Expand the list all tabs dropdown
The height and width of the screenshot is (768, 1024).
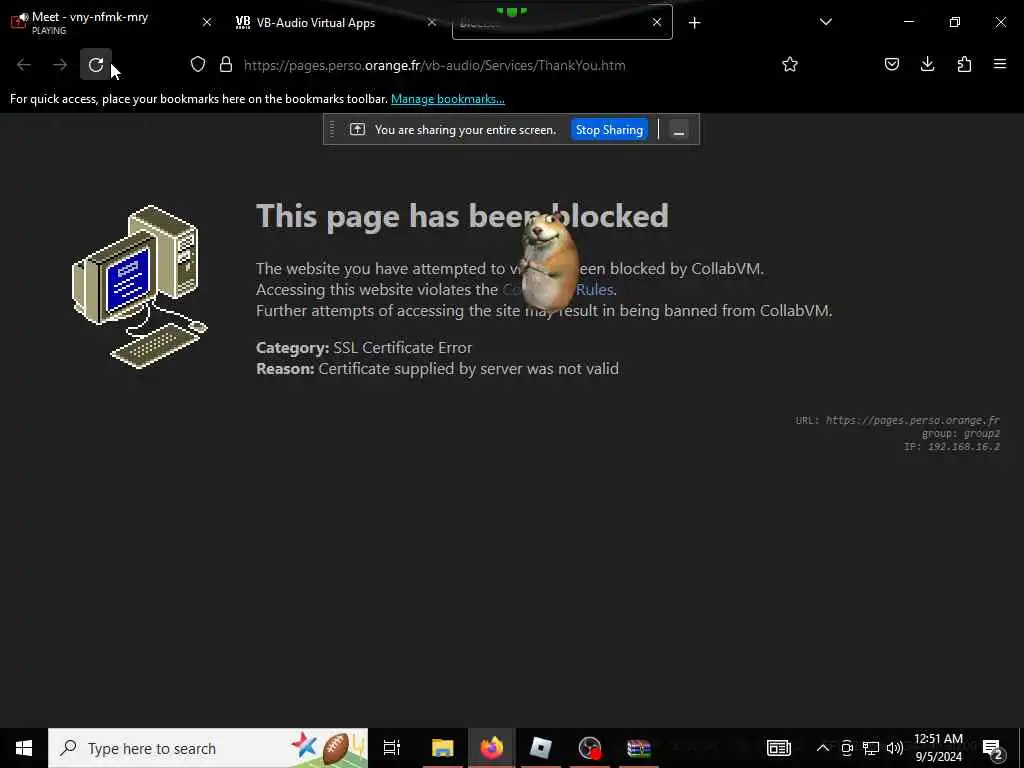(x=825, y=22)
